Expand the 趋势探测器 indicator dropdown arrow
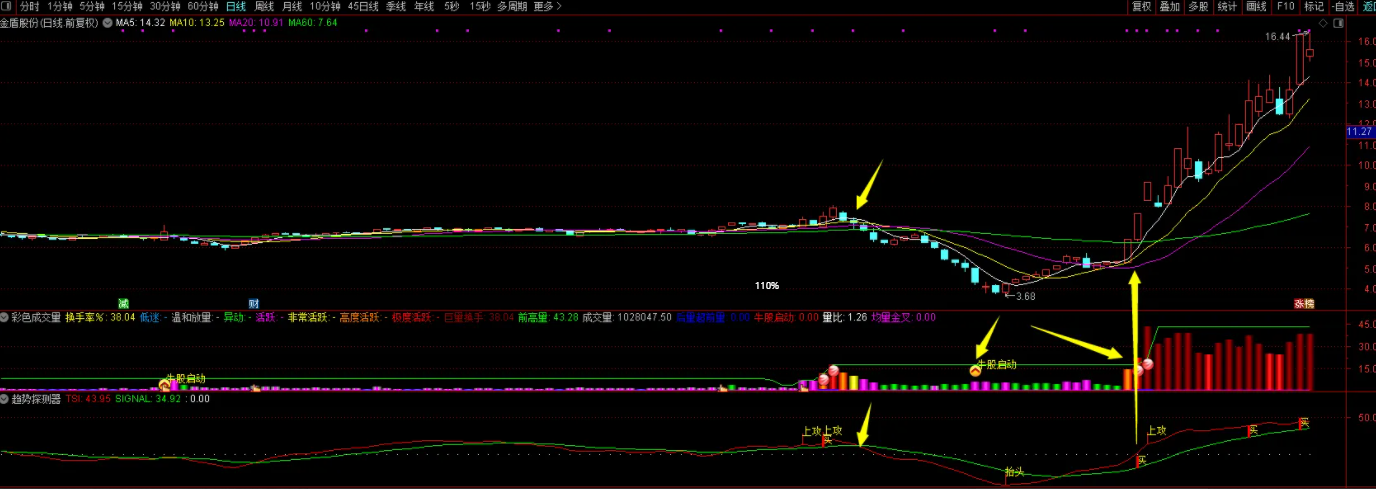Viewport: 1376px width, 489px height. pos(5,398)
